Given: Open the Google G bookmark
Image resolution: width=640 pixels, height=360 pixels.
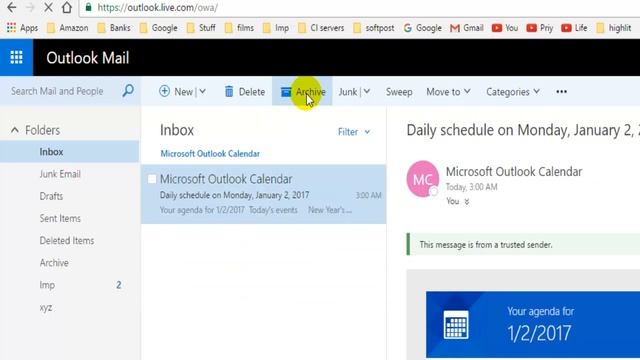Looking at the screenshot, I should click(422, 28).
